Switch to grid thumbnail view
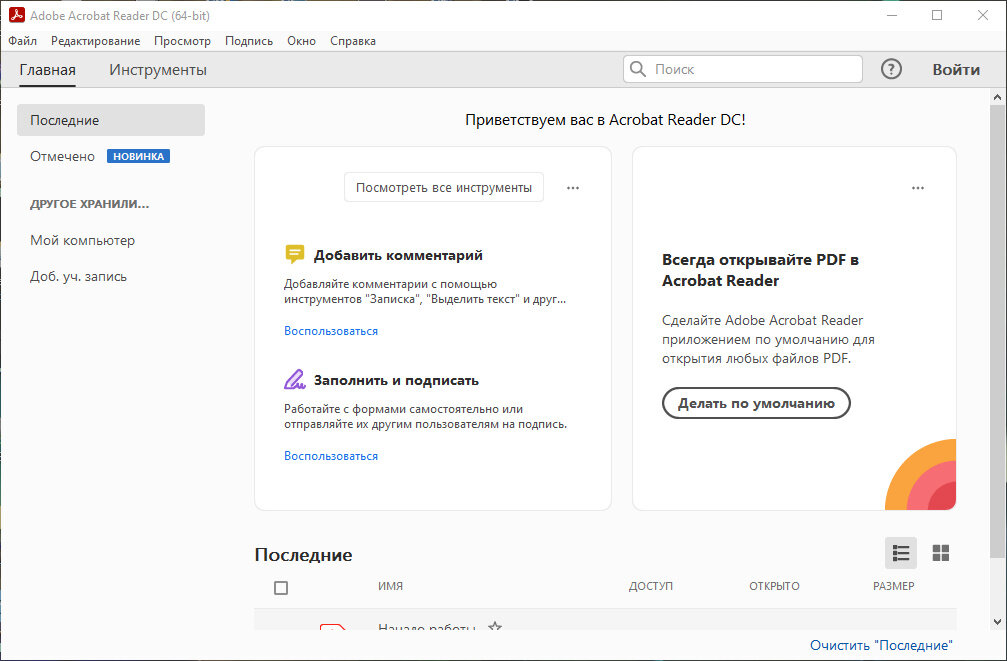 (x=941, y=553)
